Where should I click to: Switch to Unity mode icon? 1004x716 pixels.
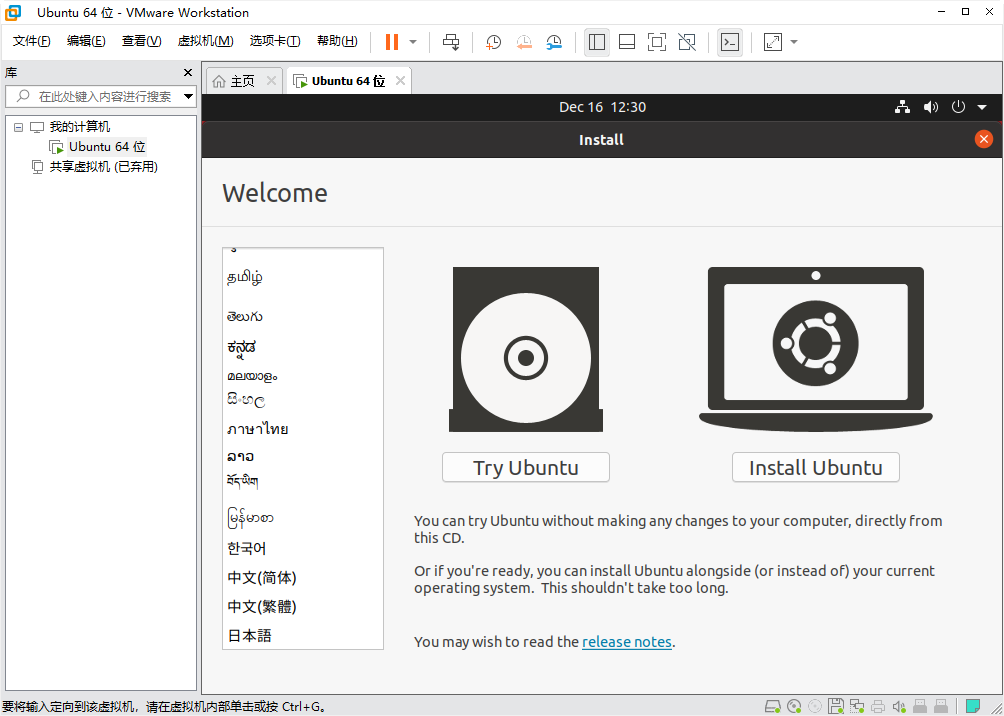(x=687, y=42)
